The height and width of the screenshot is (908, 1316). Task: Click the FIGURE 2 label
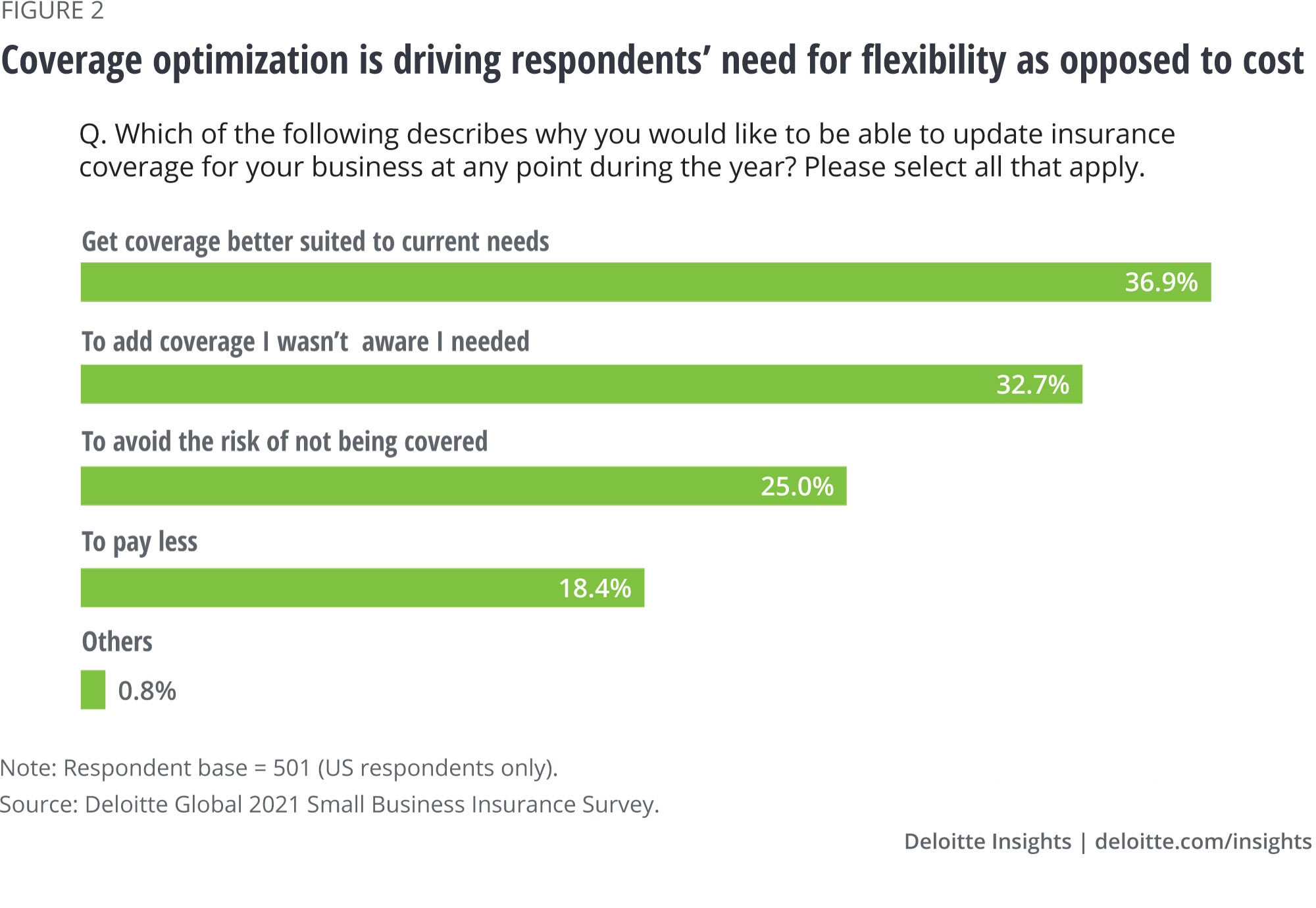pyautogui.click(x=52, y=11)
